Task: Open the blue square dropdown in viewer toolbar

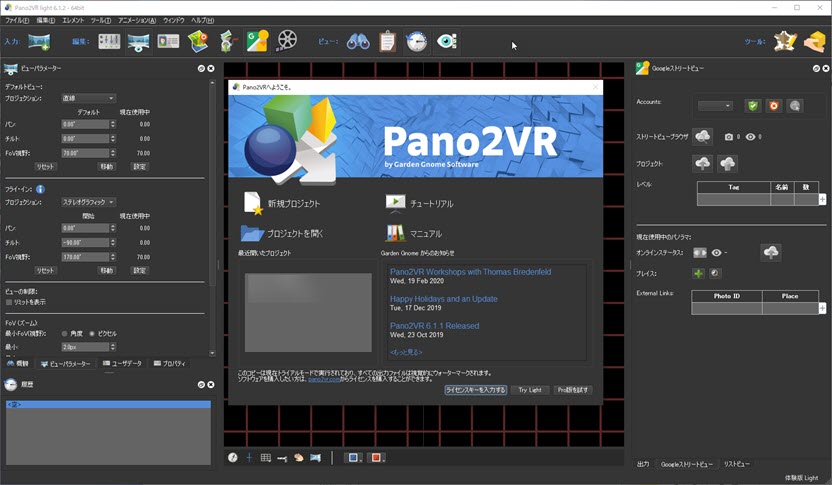Action: point(353,457)
